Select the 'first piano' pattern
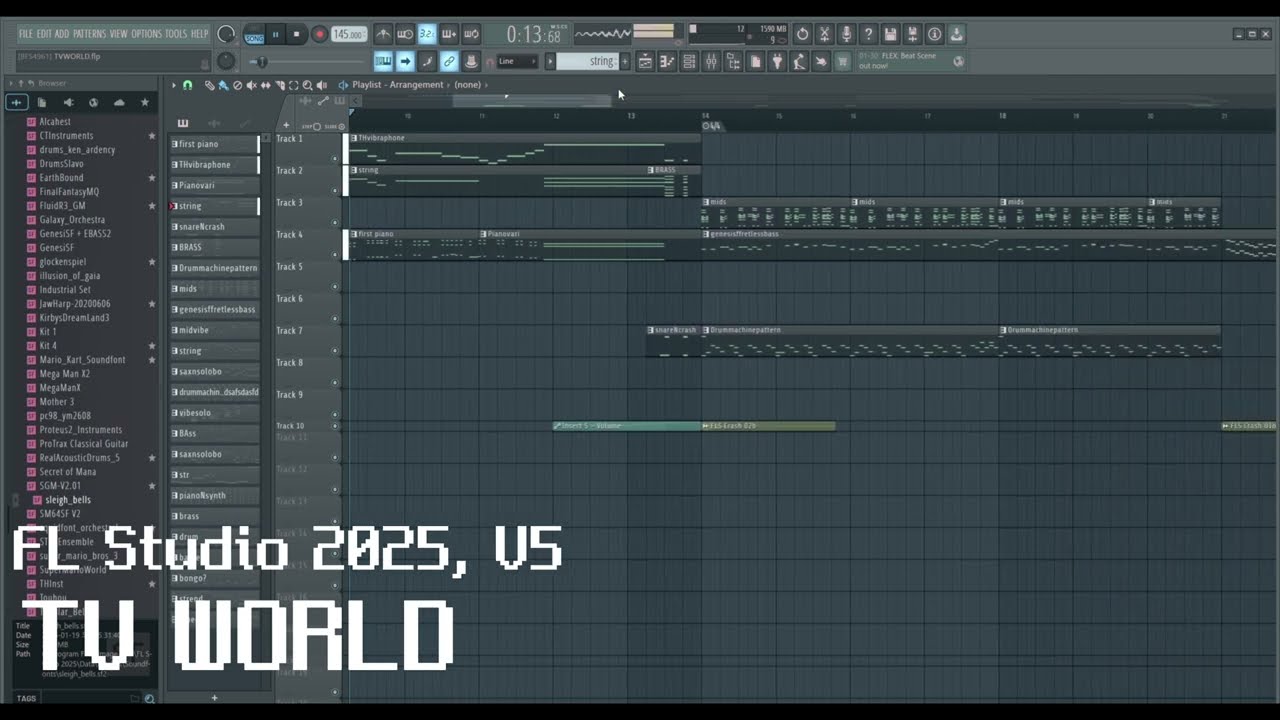The width and height of the screenshot is (1280, 720). [214, 144]
